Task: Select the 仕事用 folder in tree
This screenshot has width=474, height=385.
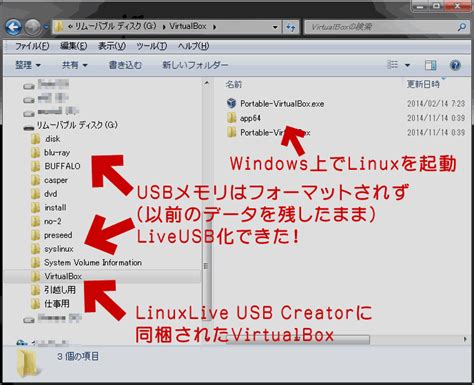Action: click(57, 304)
